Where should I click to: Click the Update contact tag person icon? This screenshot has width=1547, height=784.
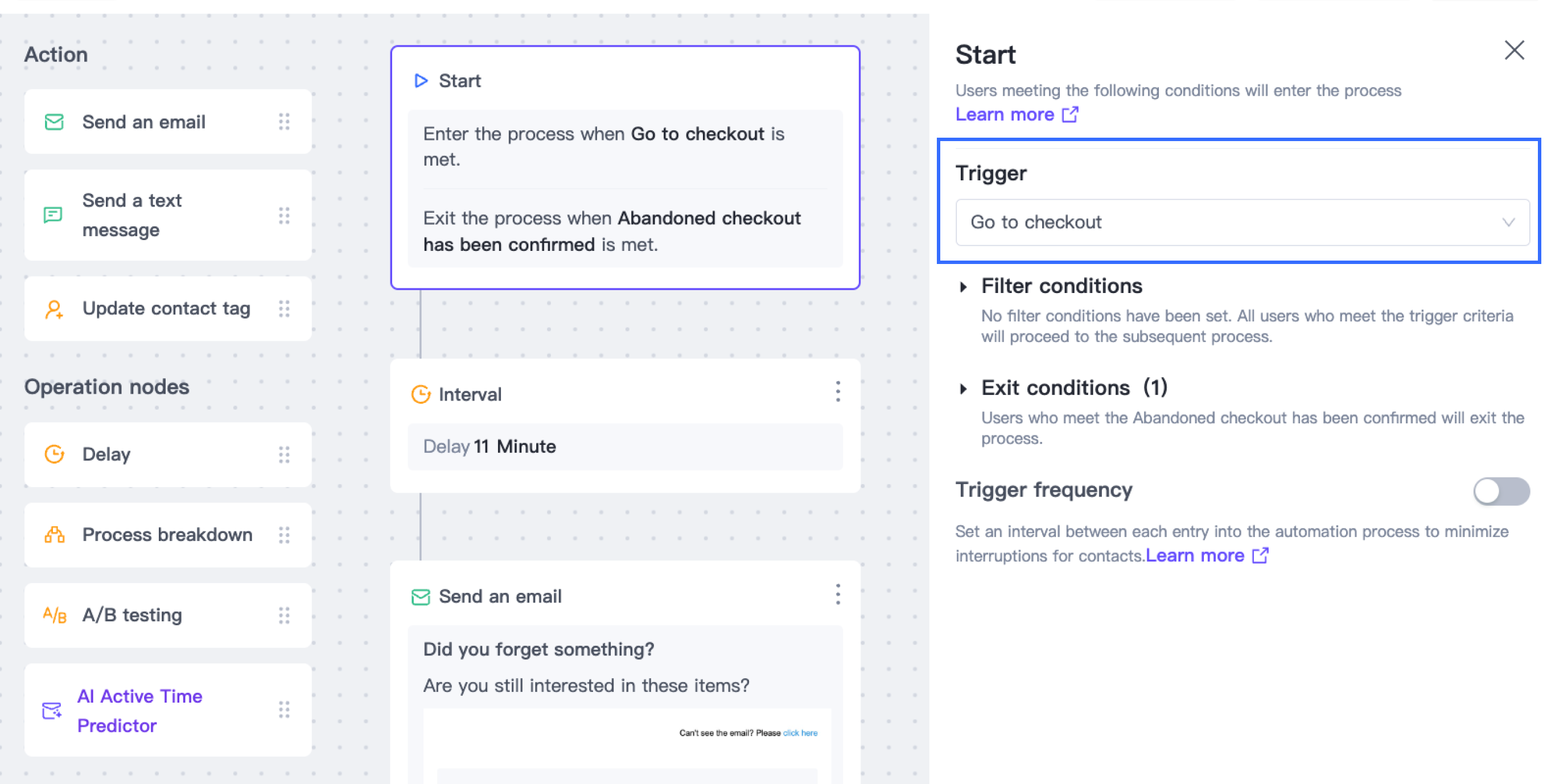pos(54,308)
